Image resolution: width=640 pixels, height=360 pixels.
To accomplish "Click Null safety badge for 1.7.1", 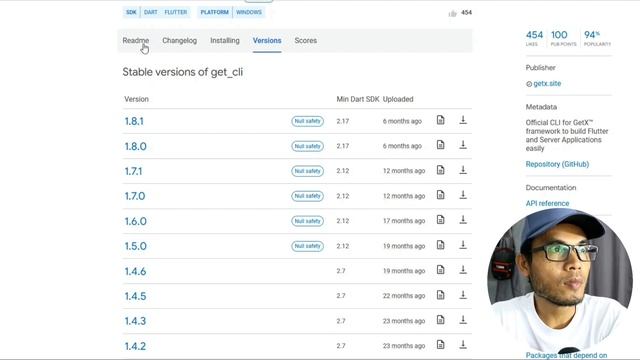I will point(307,171).
